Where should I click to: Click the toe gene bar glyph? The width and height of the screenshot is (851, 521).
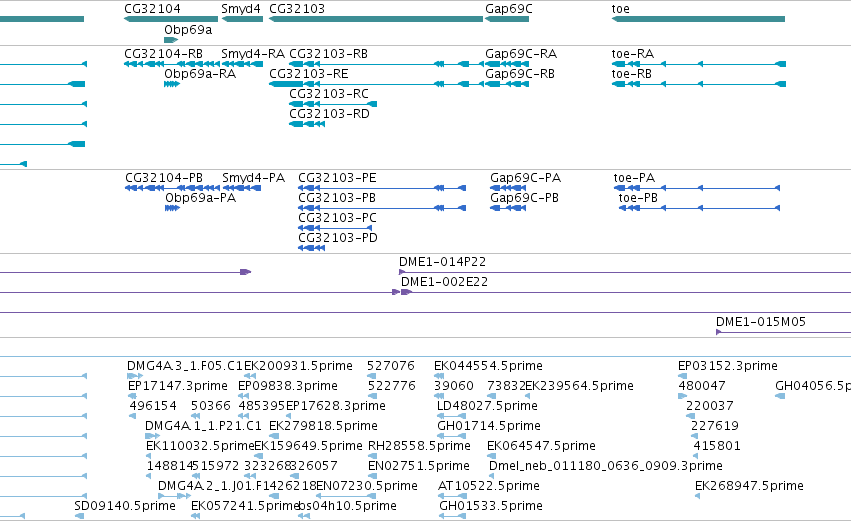[x=698, y=19]
